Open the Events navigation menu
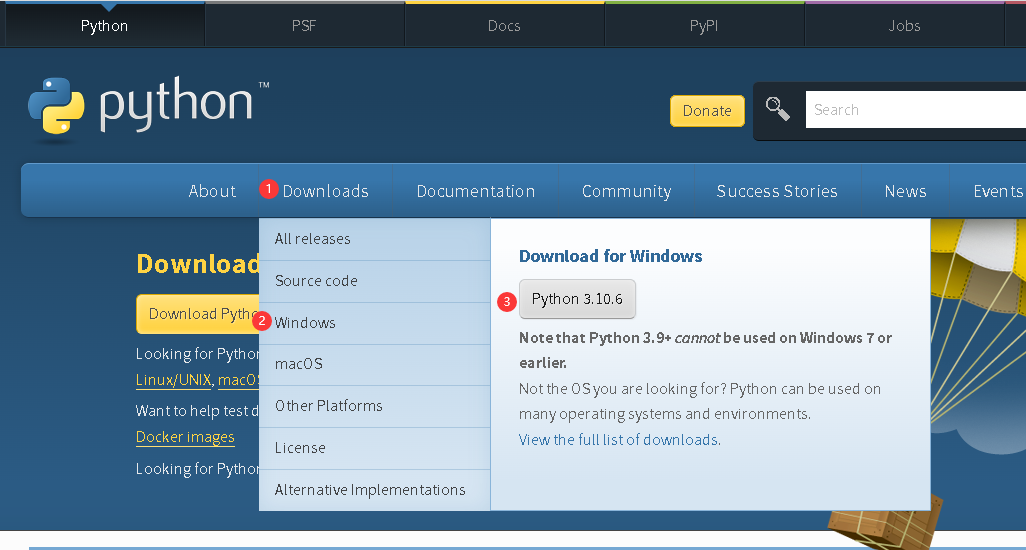1026x550 pixels. click(997, 191)
